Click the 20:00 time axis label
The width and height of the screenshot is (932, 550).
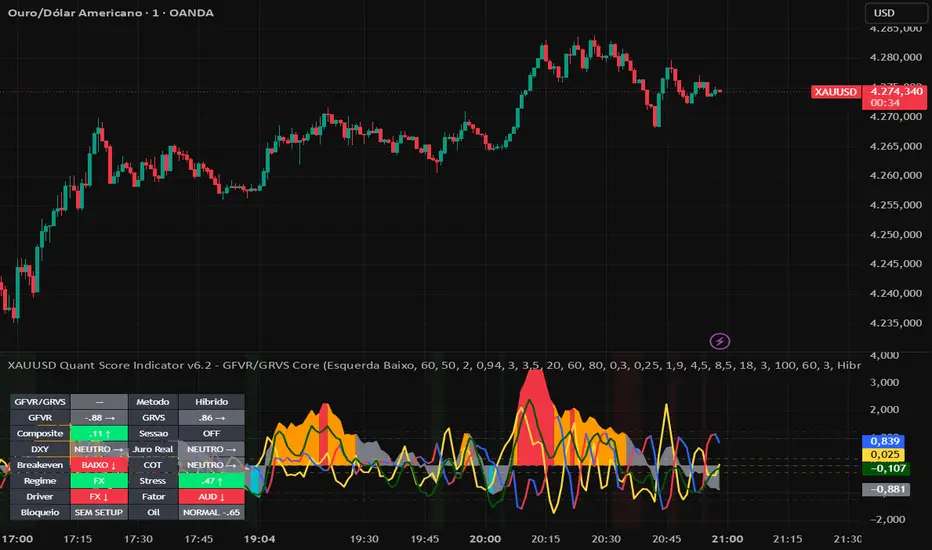point(485,539)
